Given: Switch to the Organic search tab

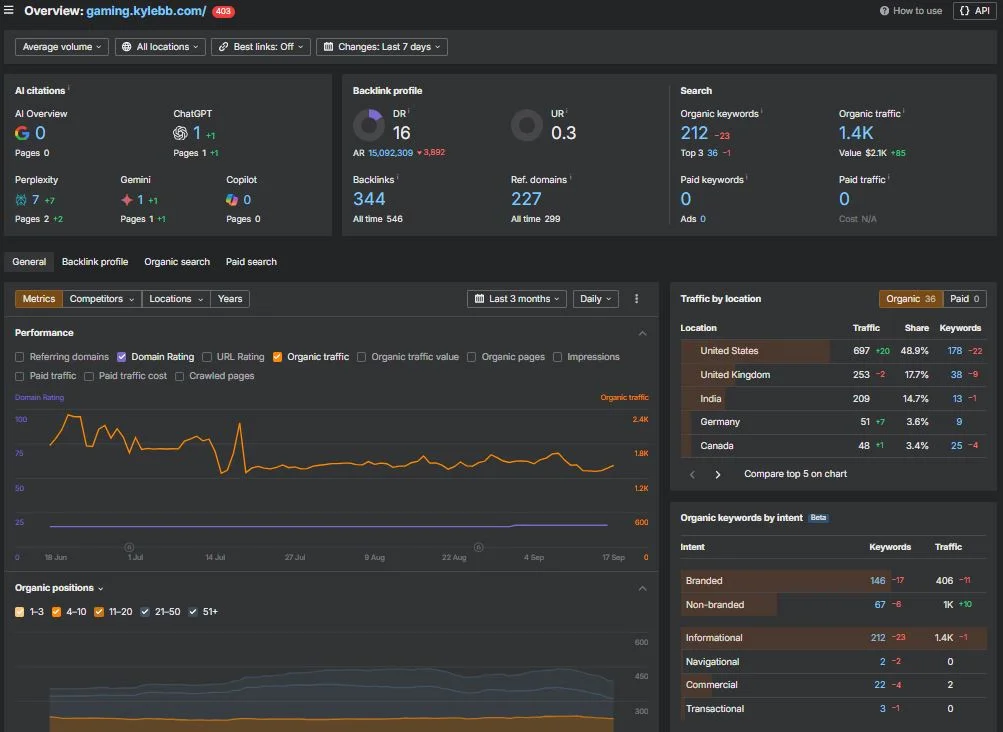Looking at the screenshot, I should pyautogui.click(x=177, y=262).
